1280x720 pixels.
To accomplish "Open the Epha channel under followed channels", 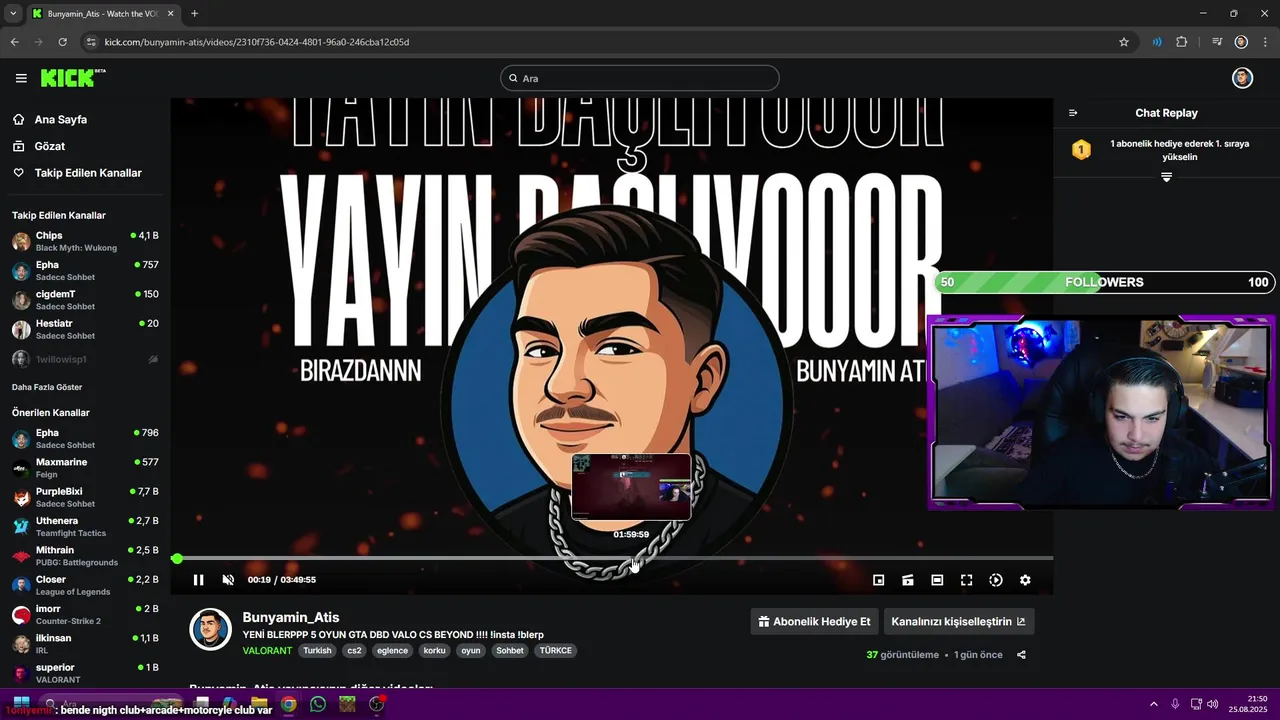I will coord(85,271).
